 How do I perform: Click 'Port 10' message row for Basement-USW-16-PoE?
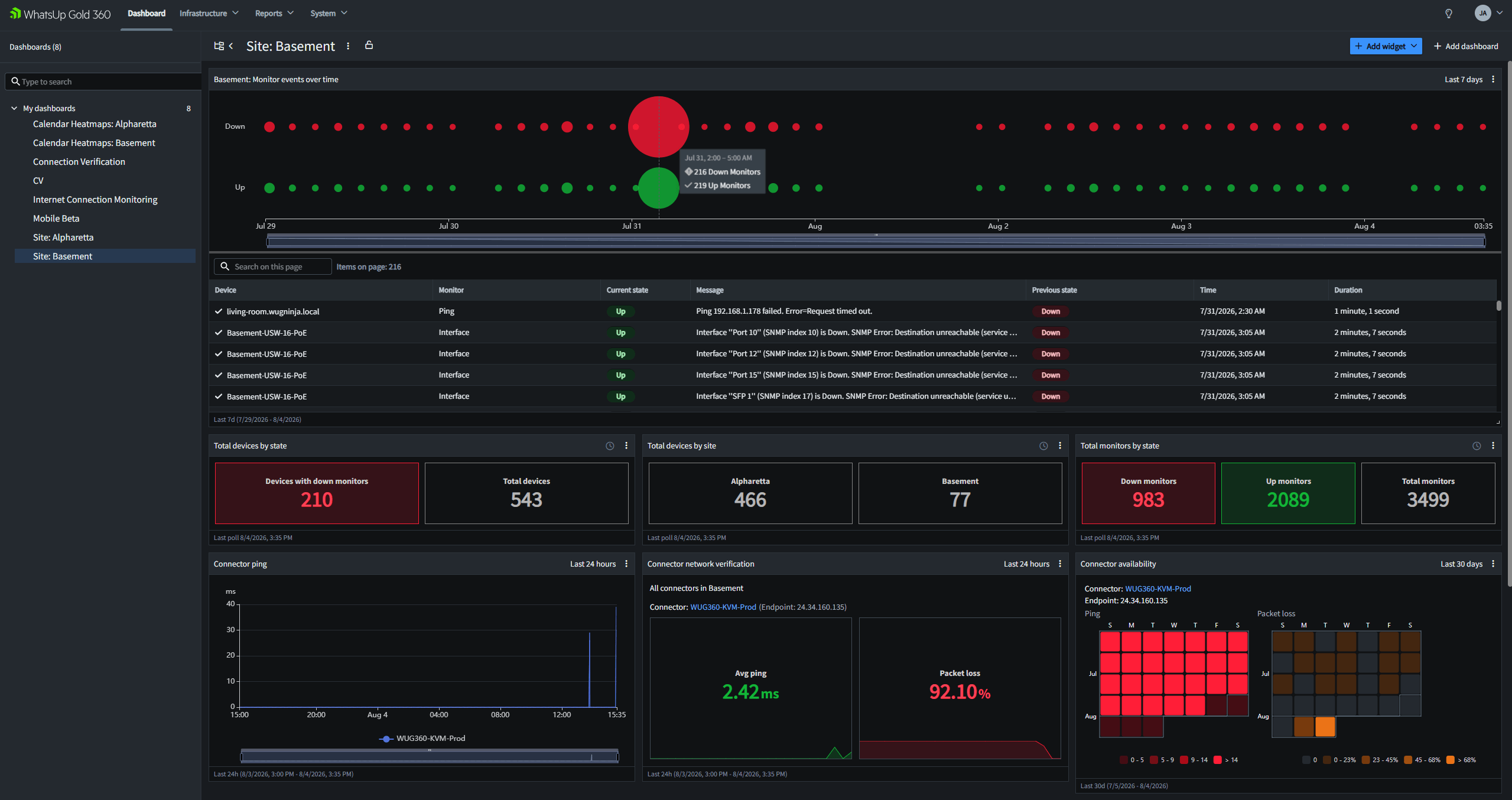[x=852, y=333]
